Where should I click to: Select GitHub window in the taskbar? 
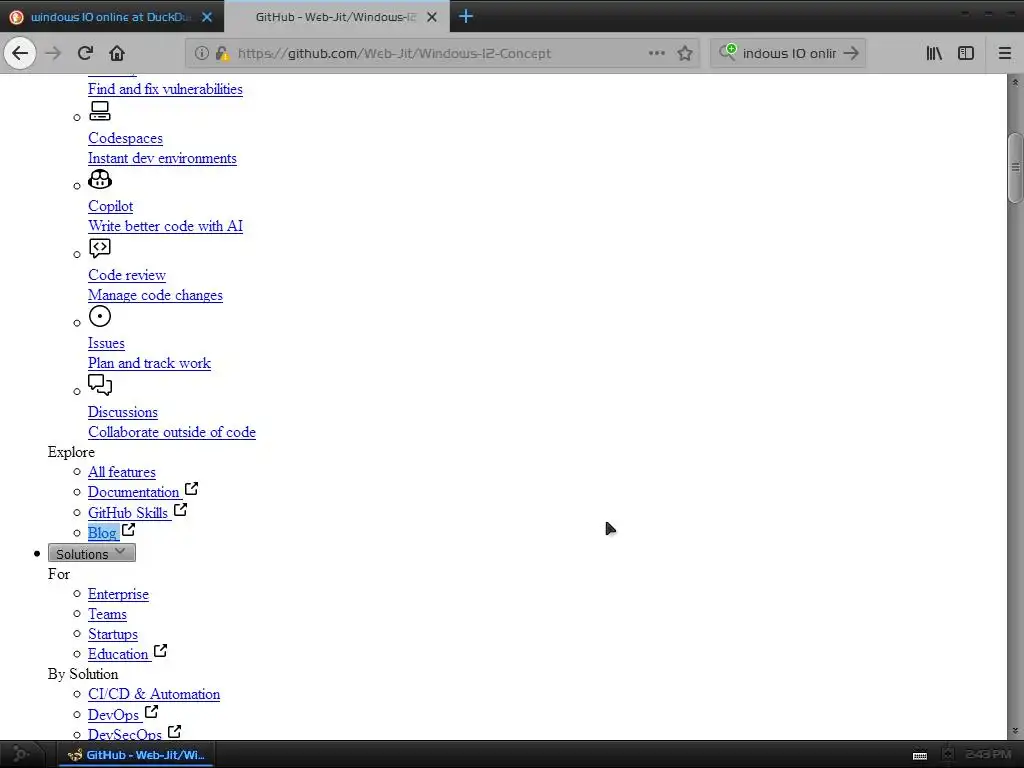pyautogui.click(x=136, y=755)
